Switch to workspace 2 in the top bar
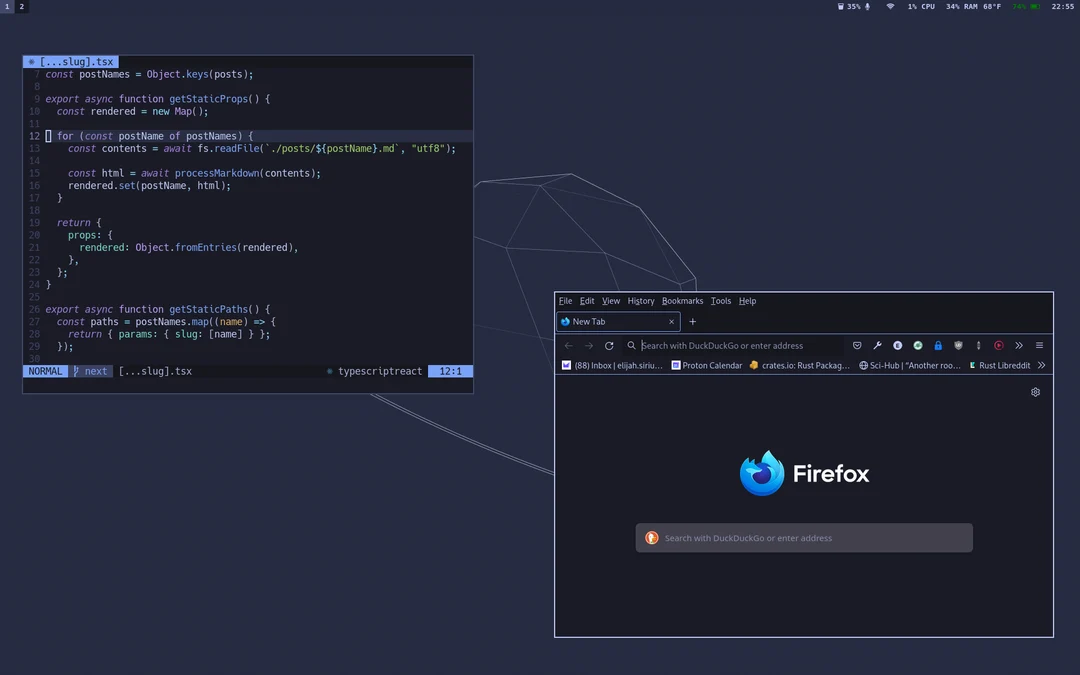1080x675 pixels. pyautogui.click(x=21, y=6)
